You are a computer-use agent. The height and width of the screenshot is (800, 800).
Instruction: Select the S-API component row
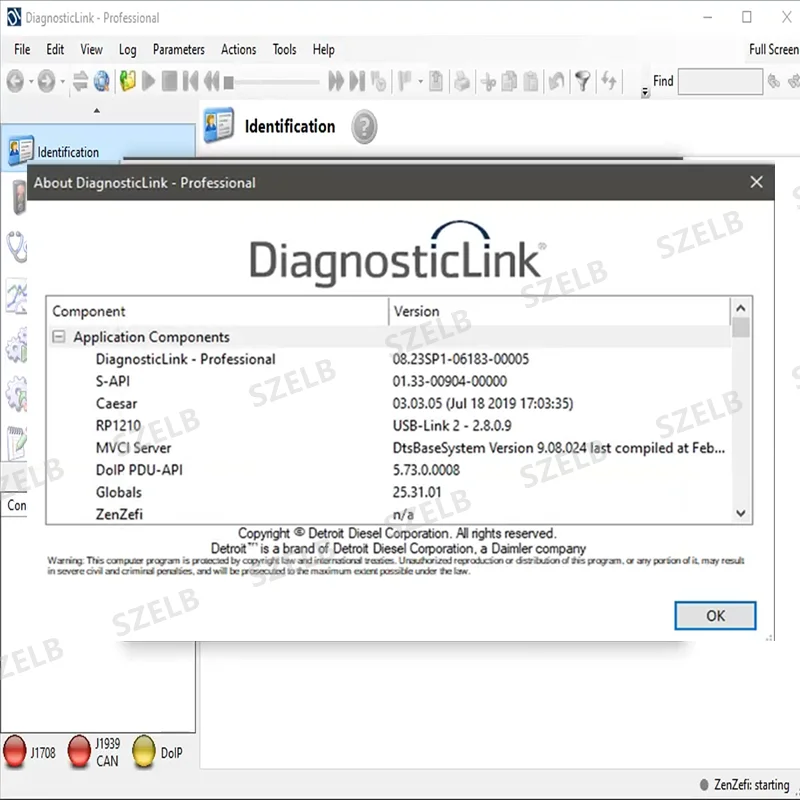coord(390,381)
